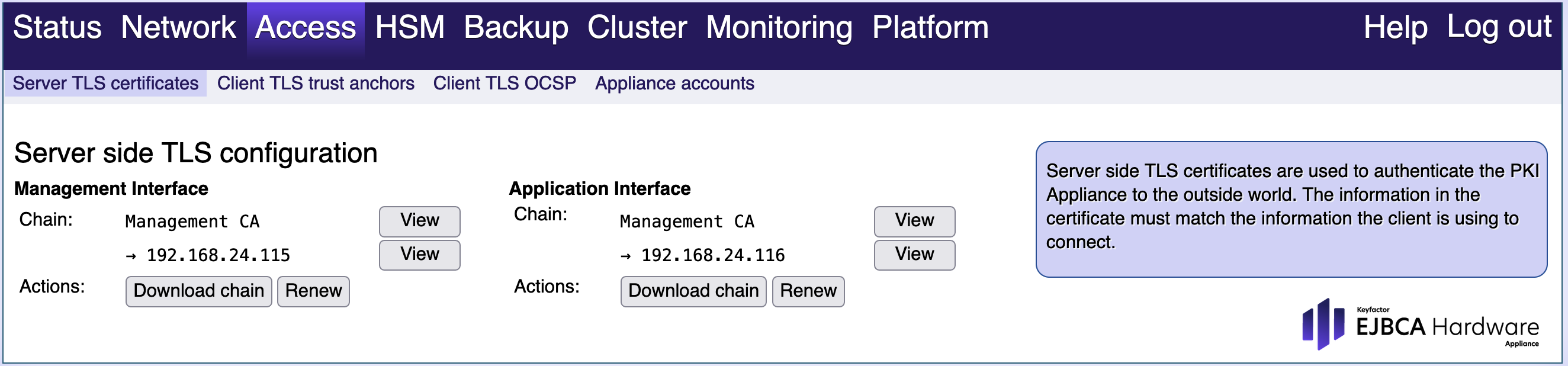Viewport: 1568px width, 366px height.
Task: Open the Help page
Action: point(1395,27)
